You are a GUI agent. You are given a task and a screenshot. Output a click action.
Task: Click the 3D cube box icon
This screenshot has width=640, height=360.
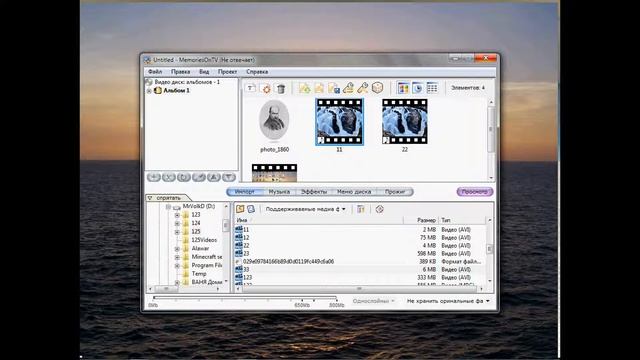378,88
